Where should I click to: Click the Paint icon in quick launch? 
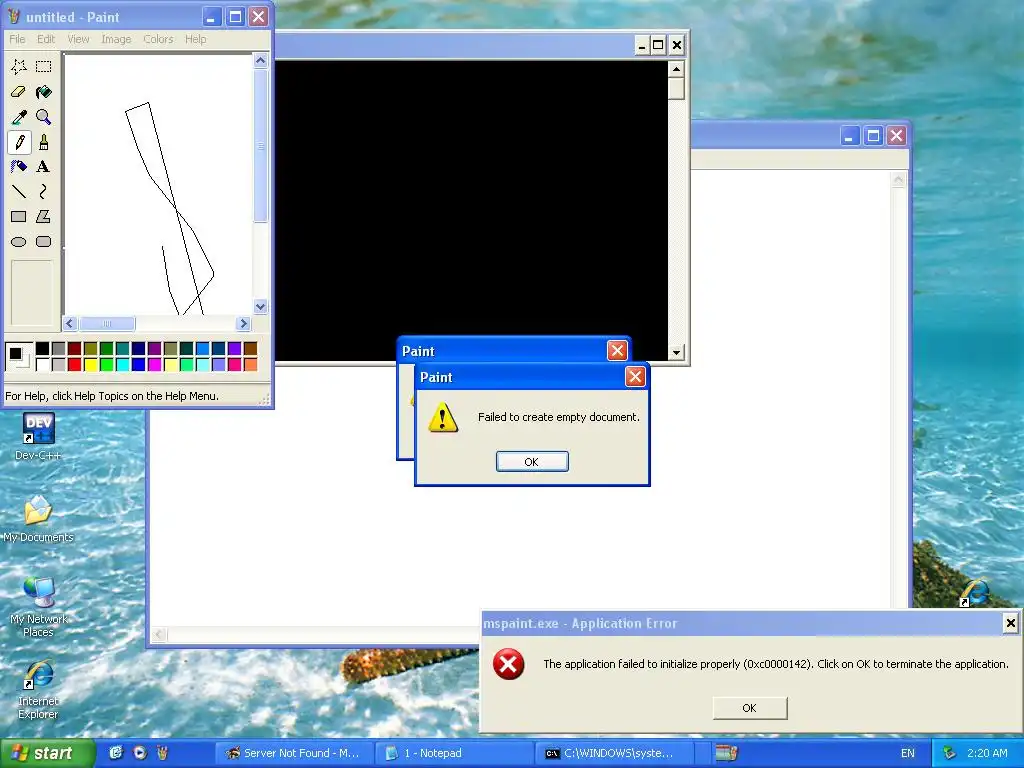[163, 753]
